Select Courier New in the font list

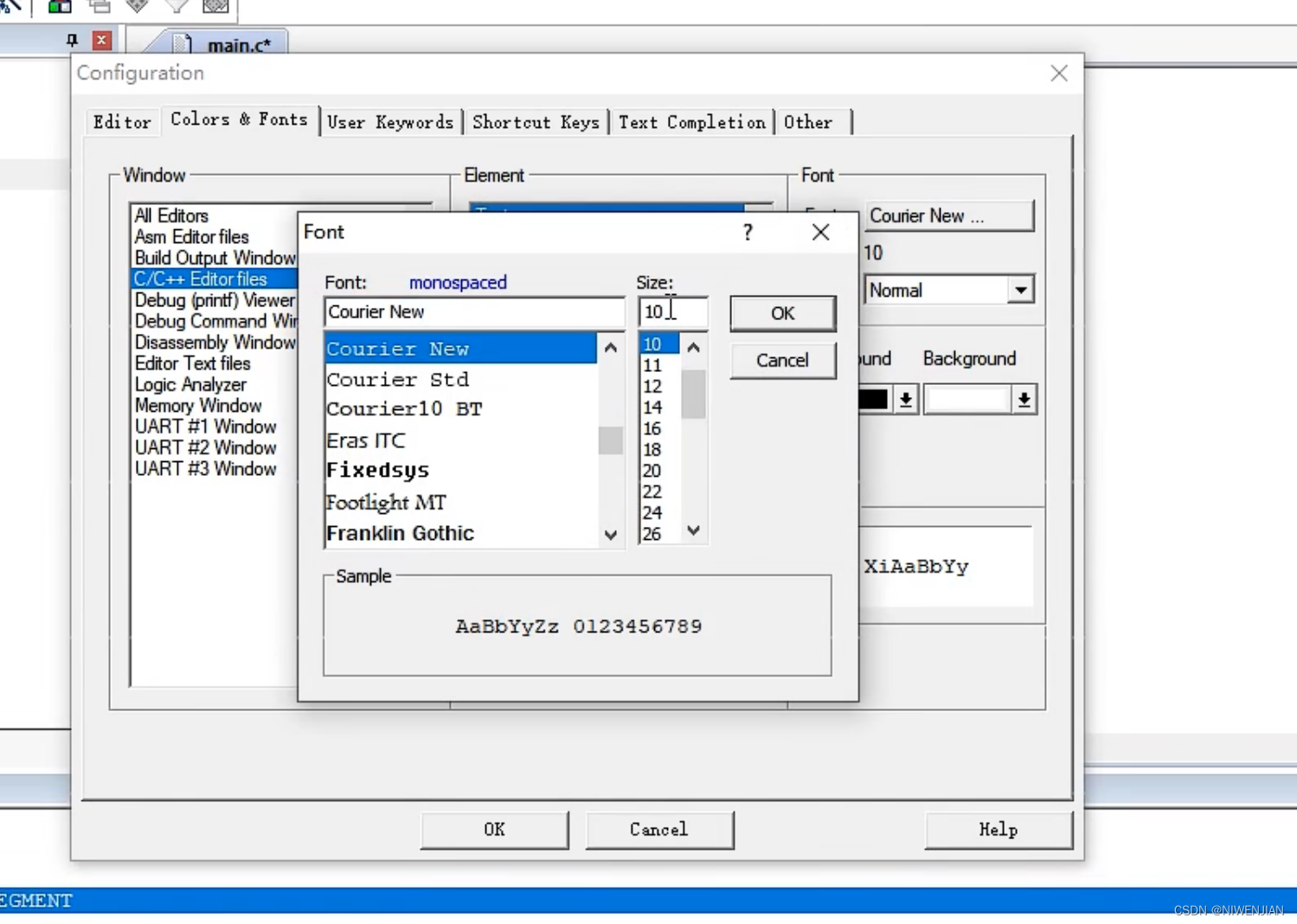pos(460,349)
